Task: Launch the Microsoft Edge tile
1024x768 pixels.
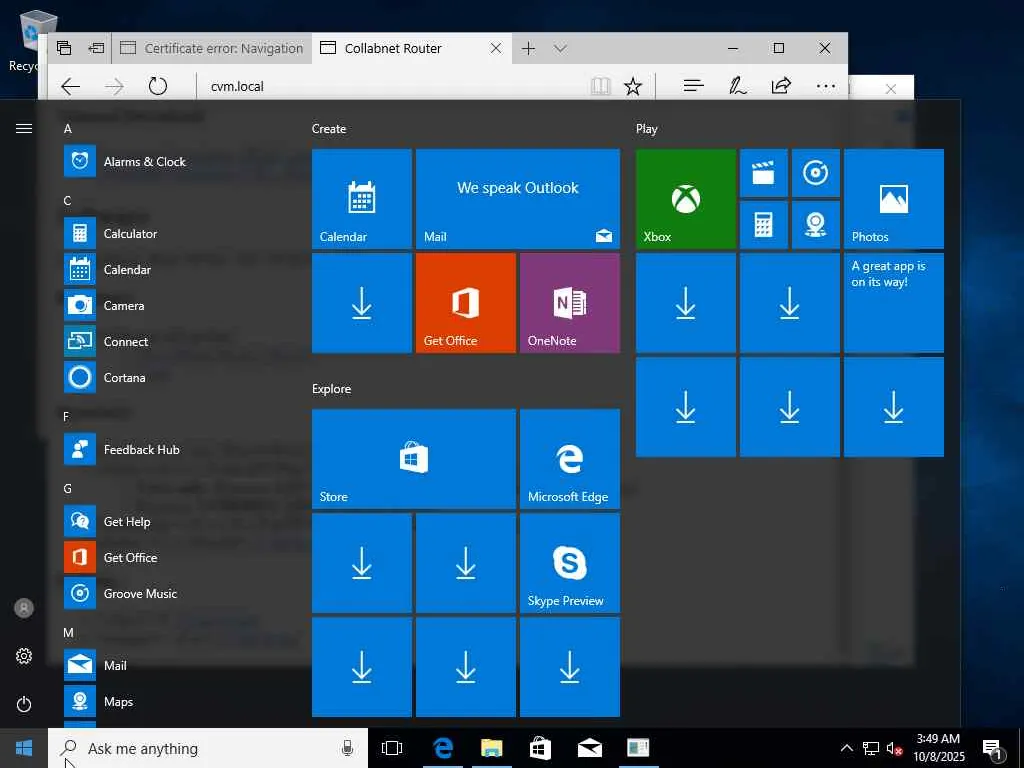Action: (x=570, y=458)
